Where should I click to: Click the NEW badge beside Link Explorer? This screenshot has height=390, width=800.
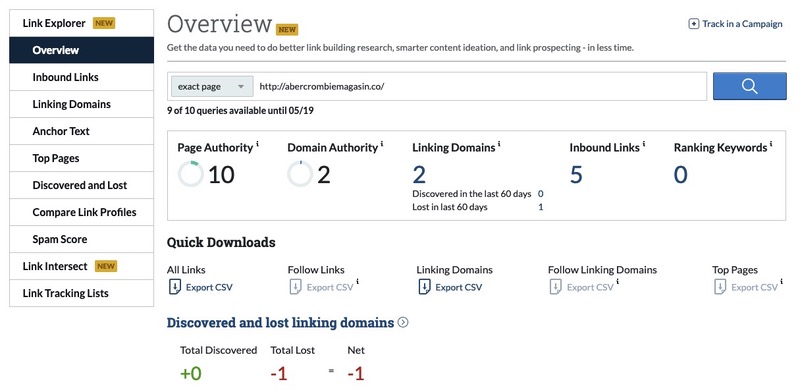pyautogui.click(x=104, y=23)
